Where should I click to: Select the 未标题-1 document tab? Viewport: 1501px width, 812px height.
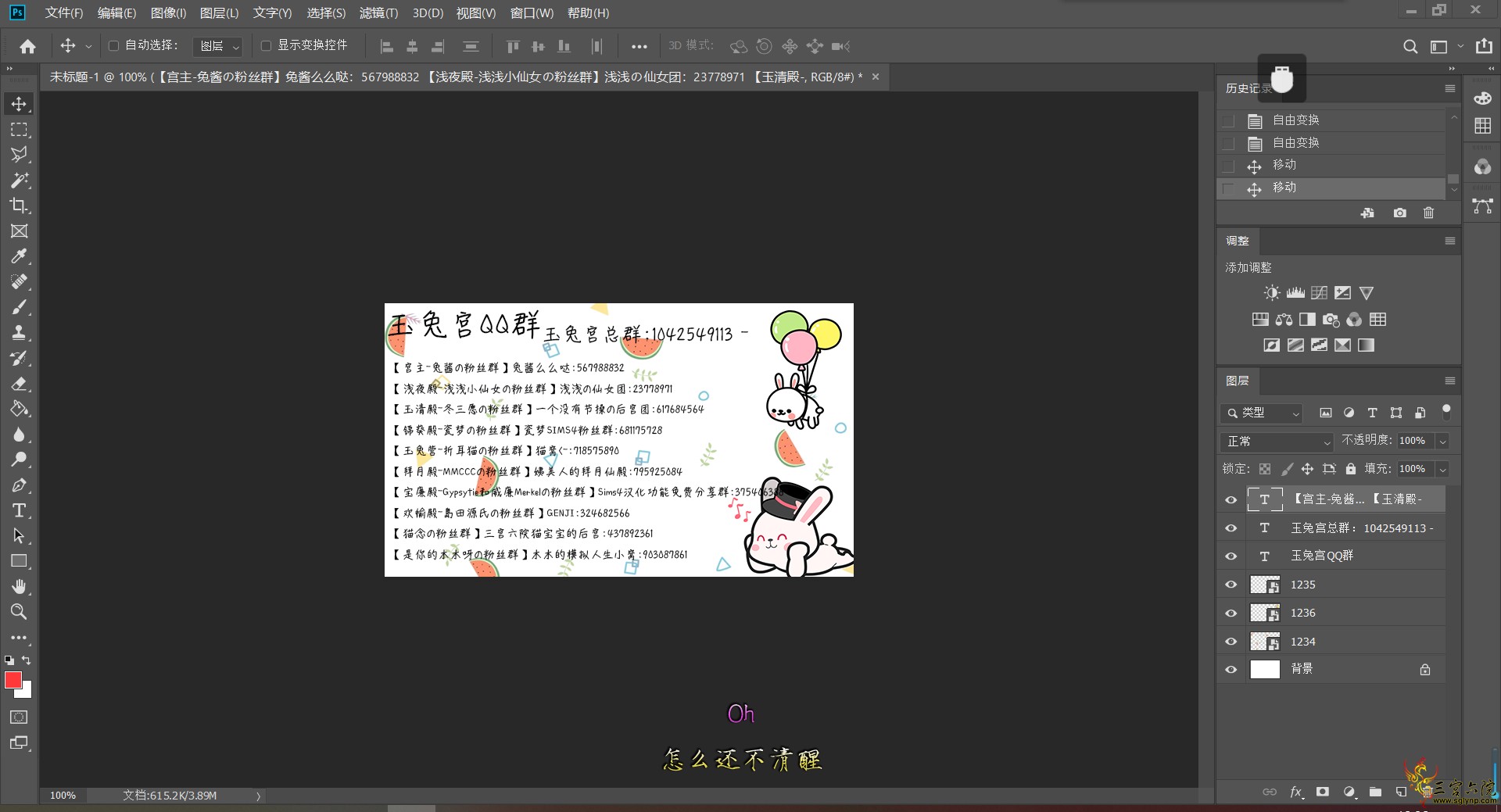click(456, 77)
